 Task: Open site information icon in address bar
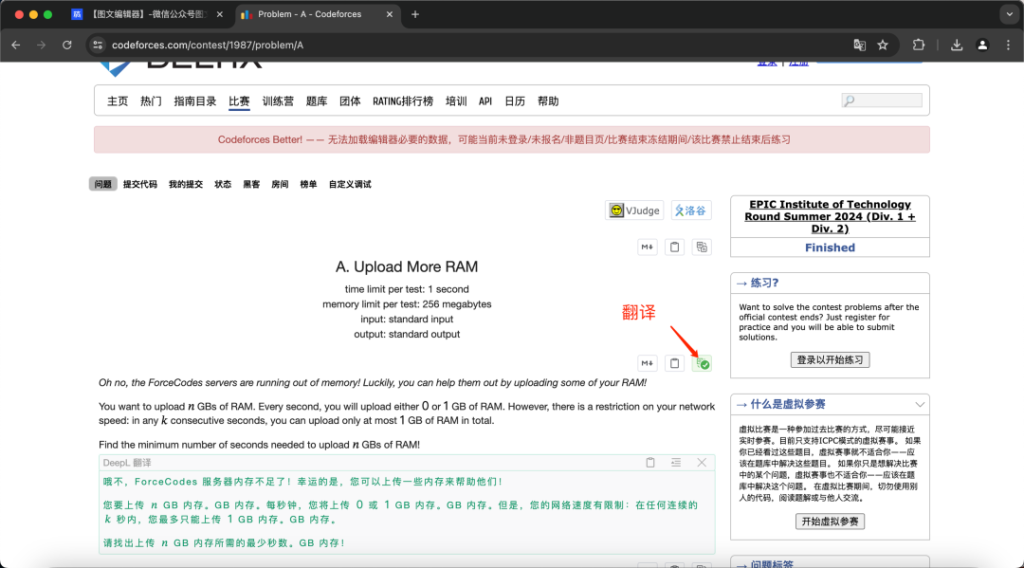[x=98, y=45]
